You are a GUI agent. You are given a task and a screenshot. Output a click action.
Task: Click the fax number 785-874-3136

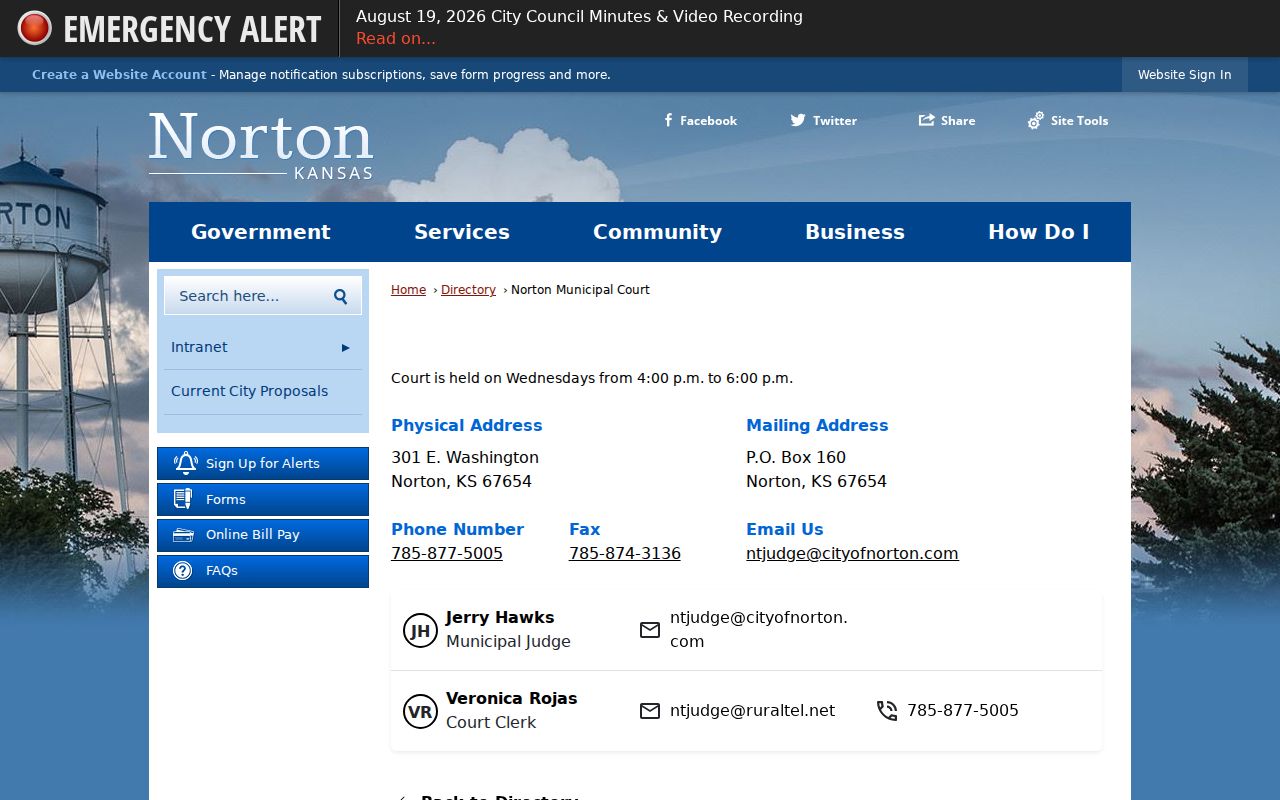(625, 554)
